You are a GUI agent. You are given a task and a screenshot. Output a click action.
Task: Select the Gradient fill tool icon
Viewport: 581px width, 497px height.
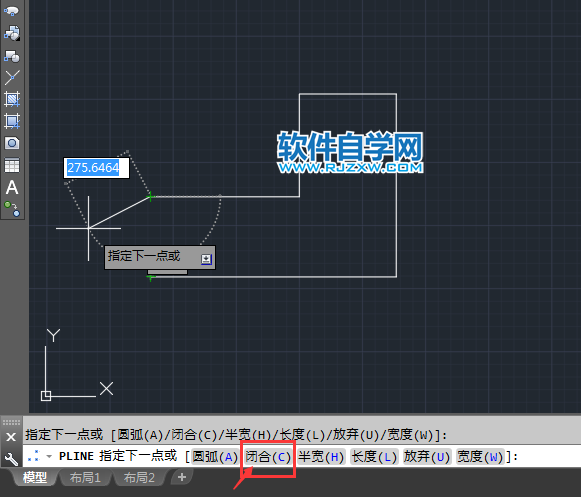pos(12,121)
